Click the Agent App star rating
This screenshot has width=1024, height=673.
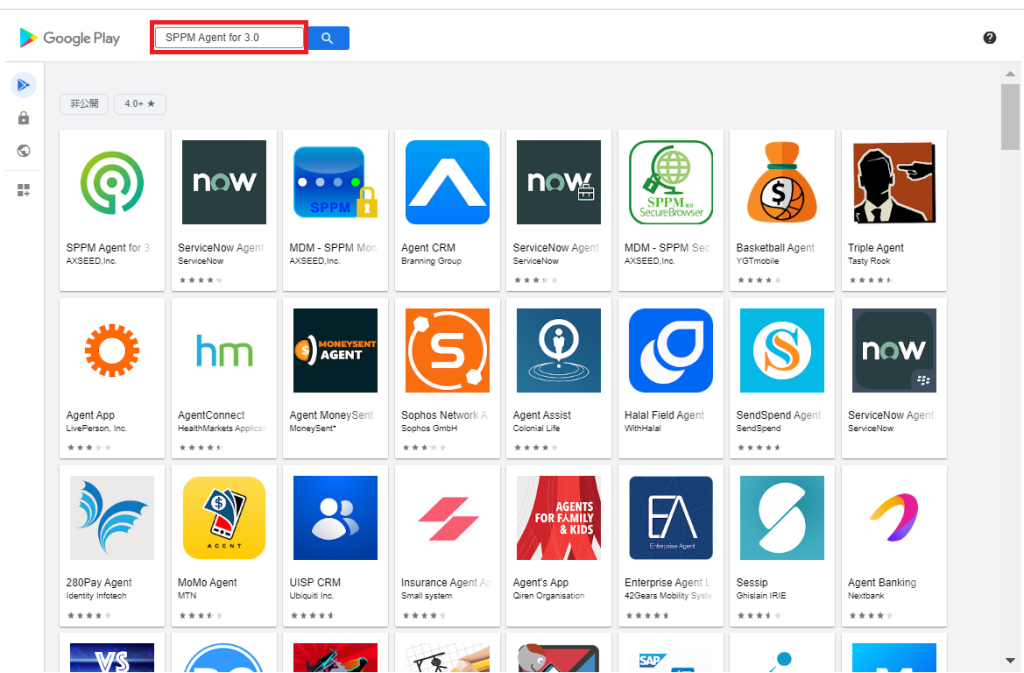click(89, 448)
